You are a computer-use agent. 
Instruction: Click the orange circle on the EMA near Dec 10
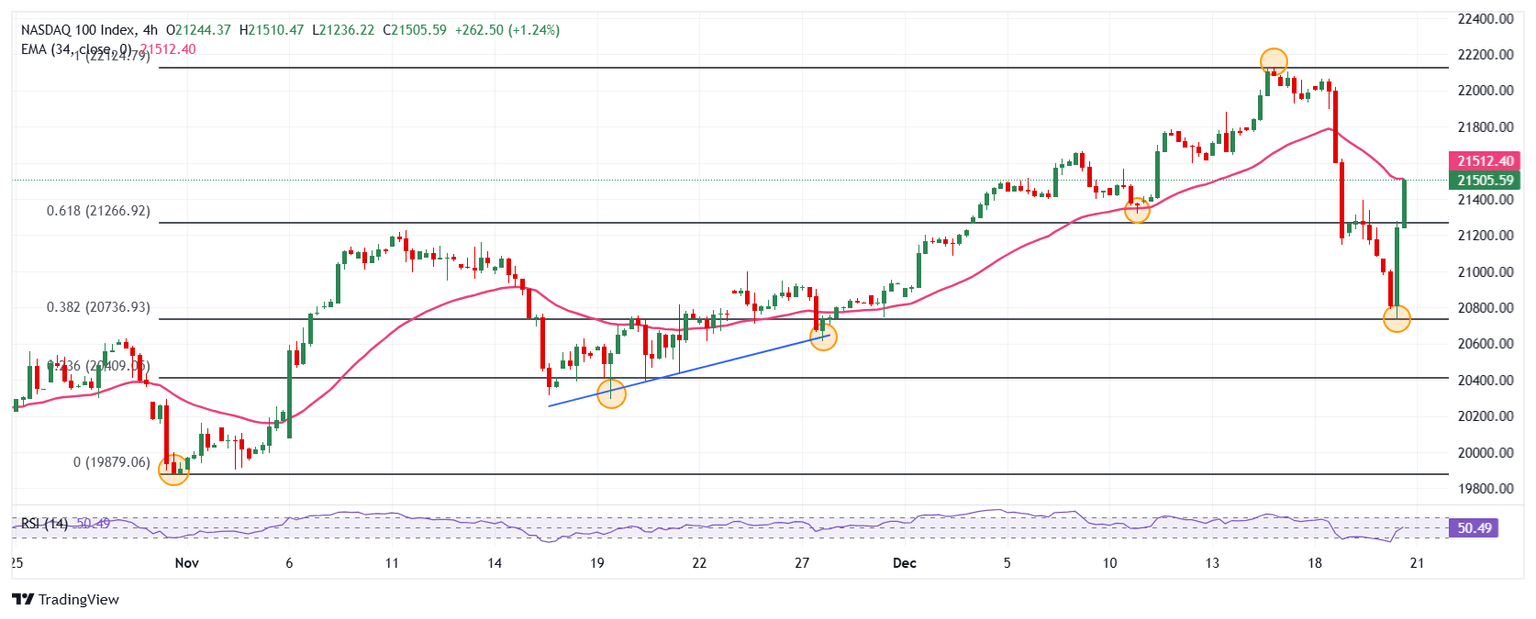click(x=1136, y=210)
